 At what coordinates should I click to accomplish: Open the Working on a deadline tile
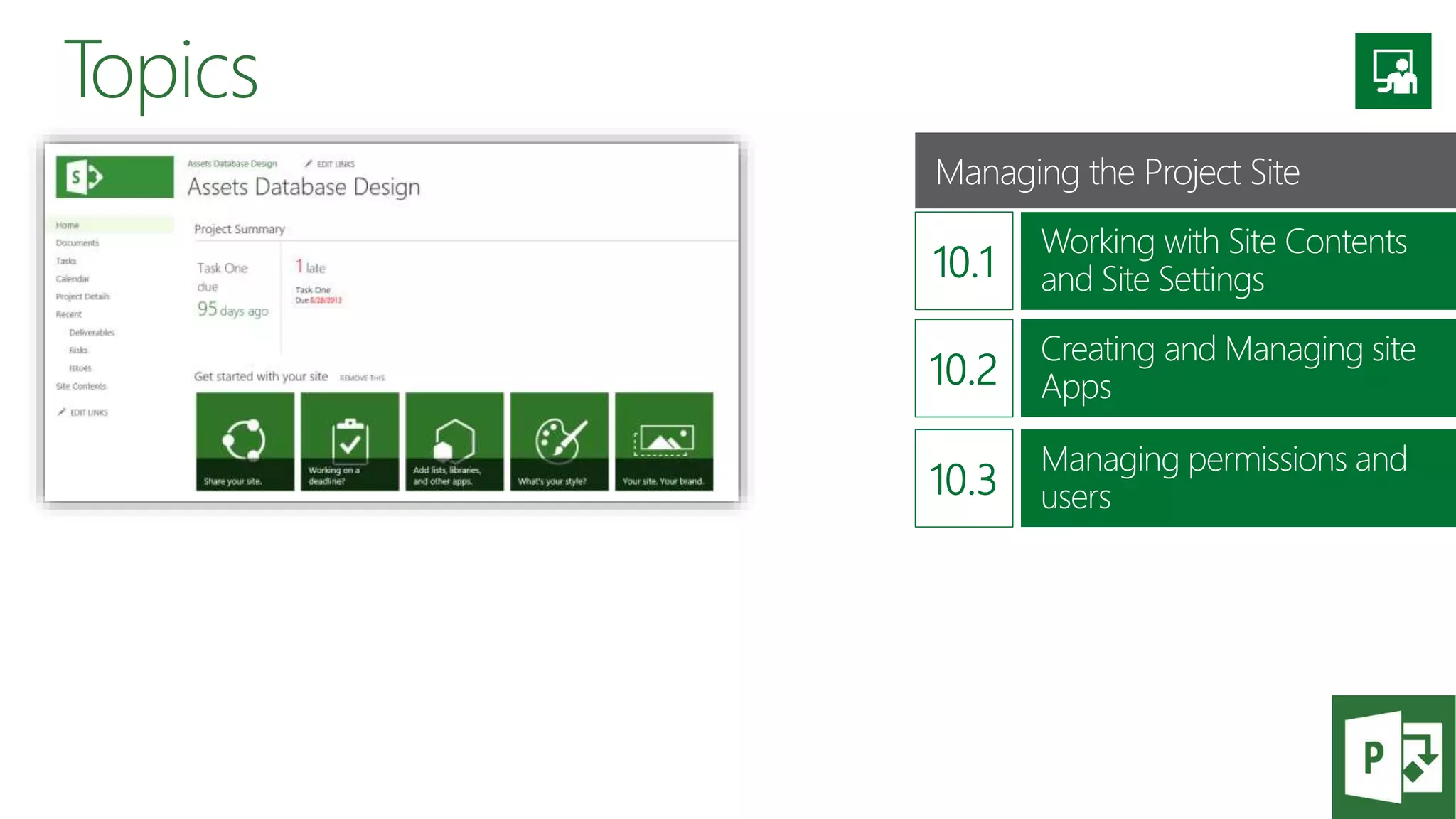pyautogui.click(x=350, y=441)
